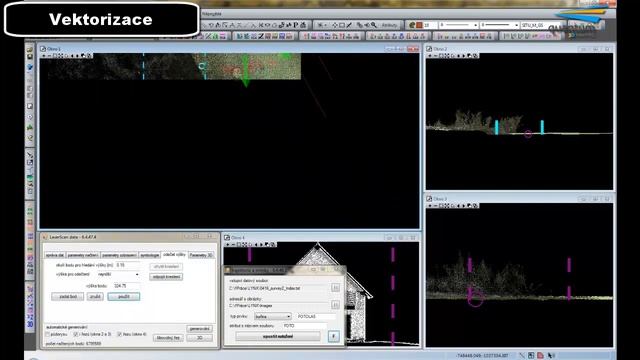Click zoom out icon in Okno 4 toolbar
This screenshot has height=360, width=640.
233,244
